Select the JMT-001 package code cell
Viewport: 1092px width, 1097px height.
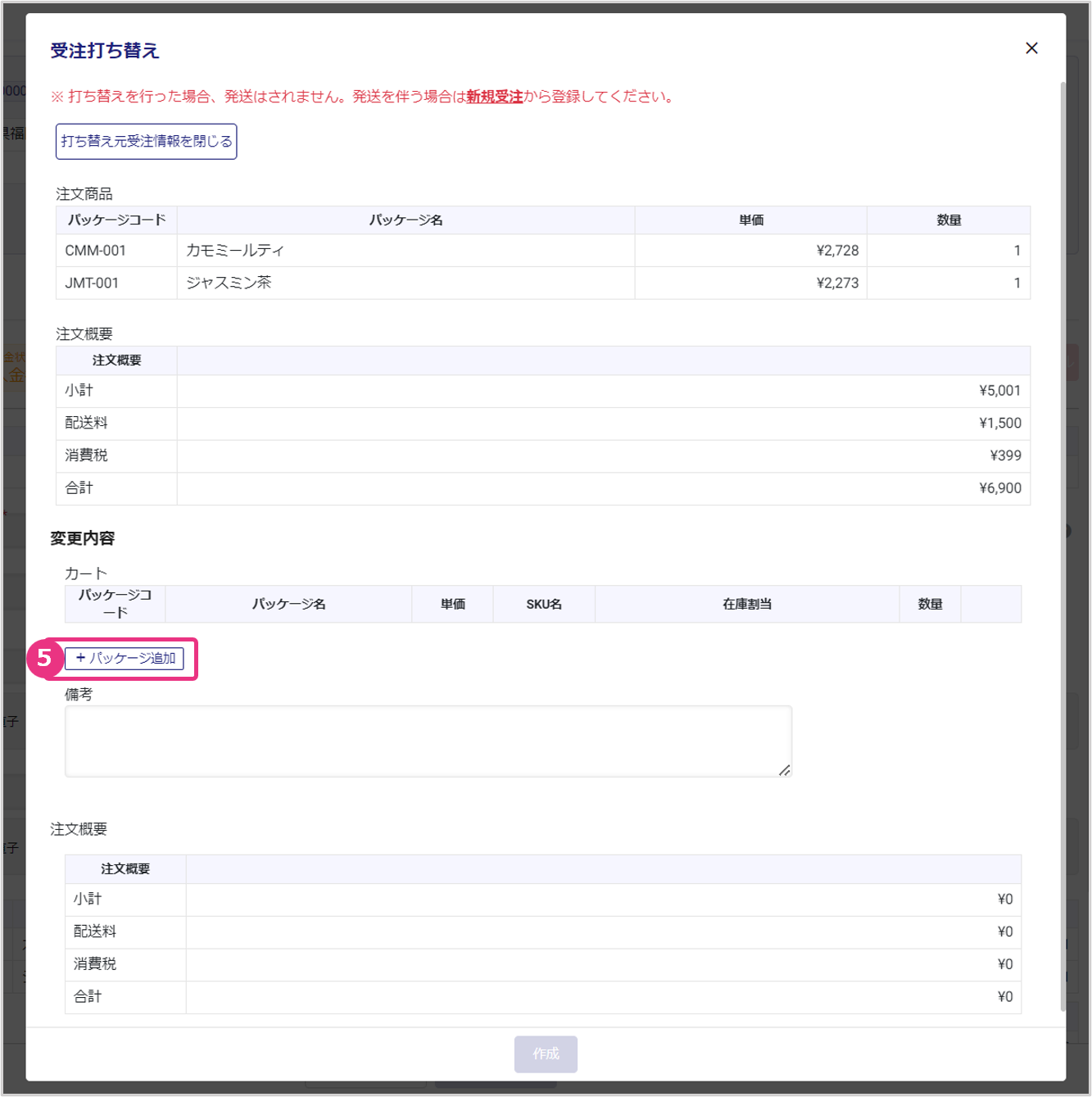click(92, 283)
